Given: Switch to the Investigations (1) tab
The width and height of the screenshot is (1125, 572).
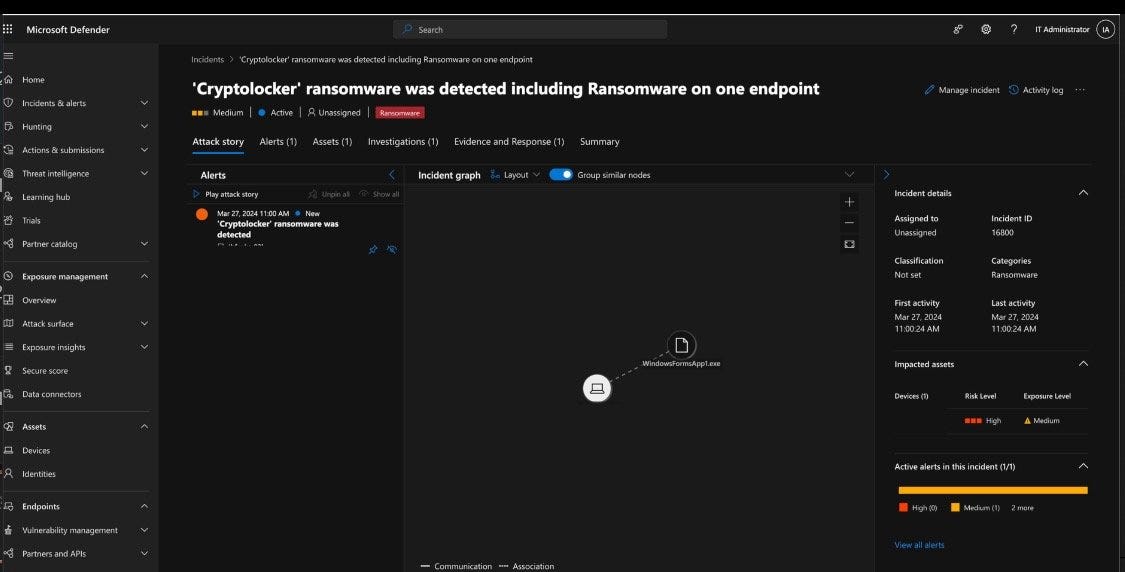Looking at the screenshot, I should click(403, 141).
